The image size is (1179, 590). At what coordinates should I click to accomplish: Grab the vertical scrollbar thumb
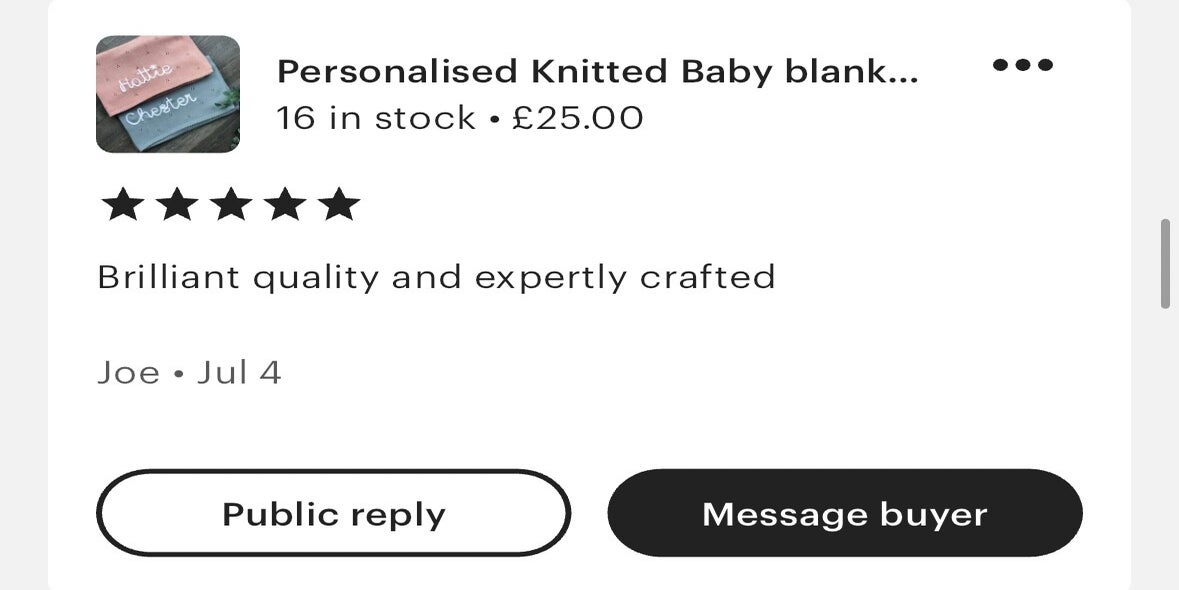pos(1165,264)
